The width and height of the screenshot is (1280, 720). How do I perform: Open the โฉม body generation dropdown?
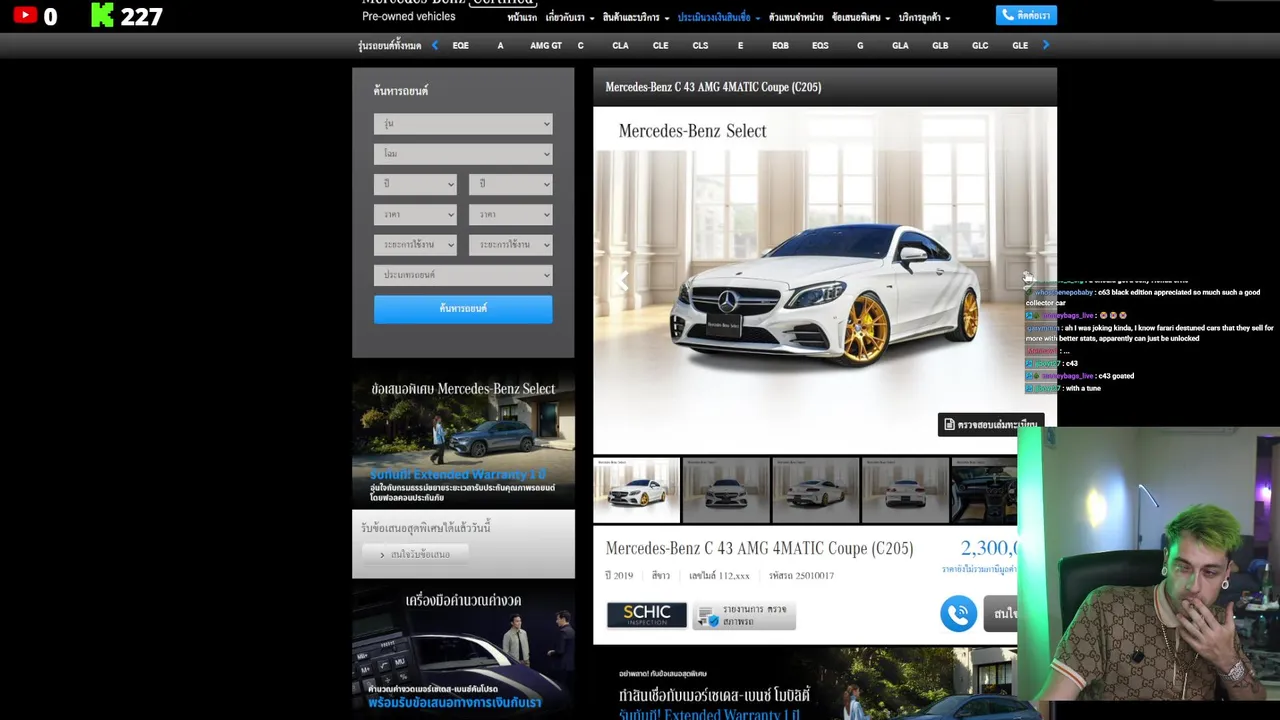pos(463,154)
